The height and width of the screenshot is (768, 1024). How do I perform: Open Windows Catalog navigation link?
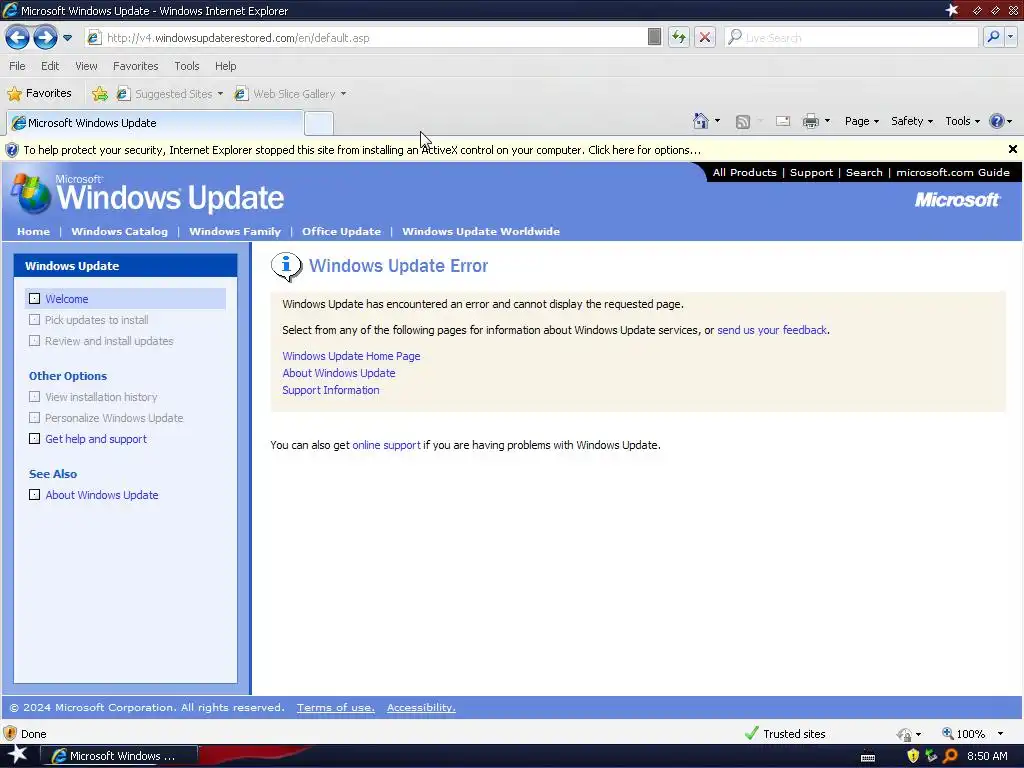pos(120,231)
